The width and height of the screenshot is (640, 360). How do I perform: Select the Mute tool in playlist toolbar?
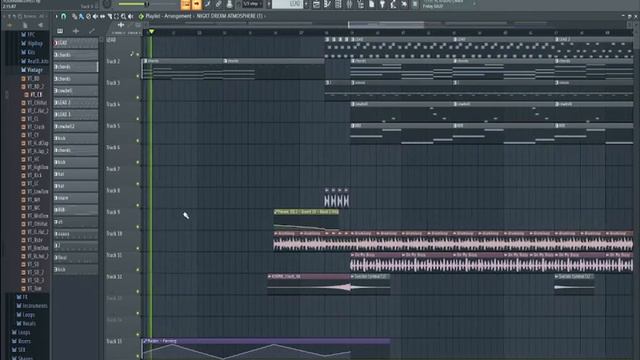[95, 16]
